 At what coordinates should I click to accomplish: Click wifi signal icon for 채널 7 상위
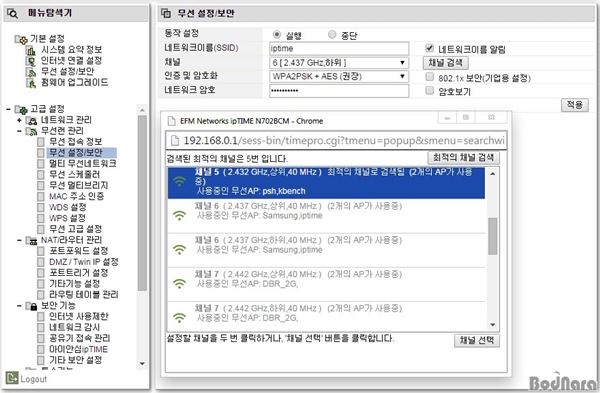179,284
